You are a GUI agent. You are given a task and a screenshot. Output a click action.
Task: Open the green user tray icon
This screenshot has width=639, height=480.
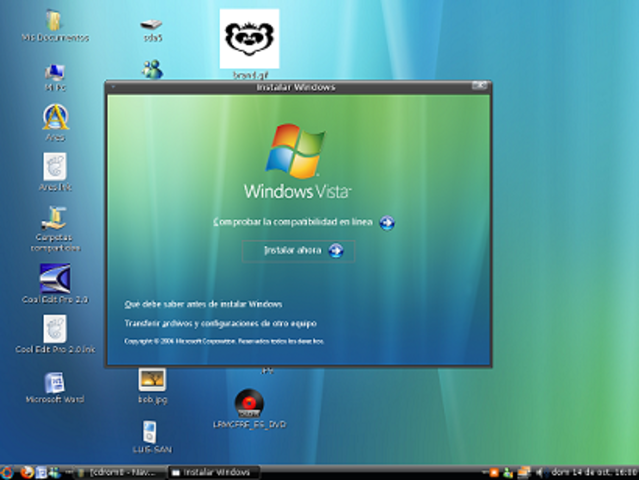[508, 473]
